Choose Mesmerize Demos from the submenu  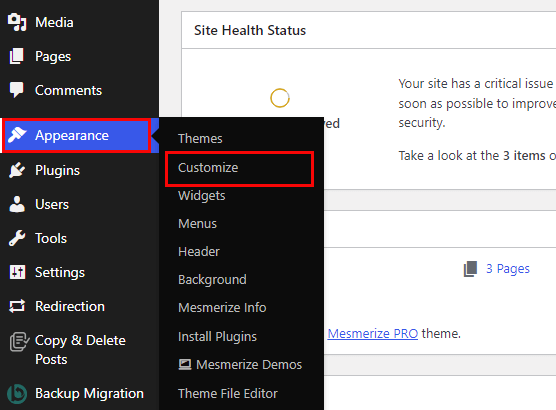240,364
